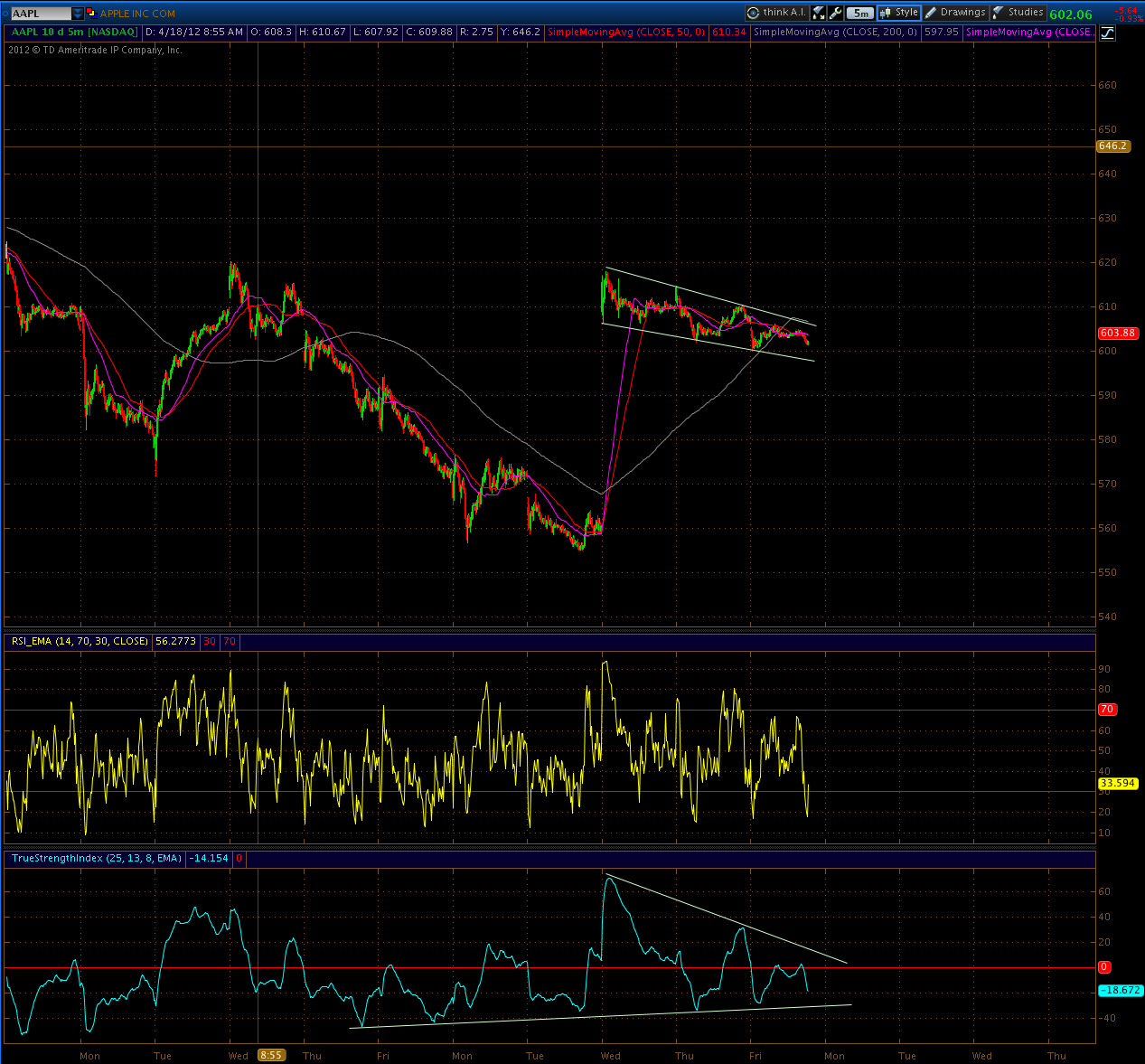This screenshot has height=1064, width=1145.
Task: Click the TSI value -14.154
Action: pos(208,858)
